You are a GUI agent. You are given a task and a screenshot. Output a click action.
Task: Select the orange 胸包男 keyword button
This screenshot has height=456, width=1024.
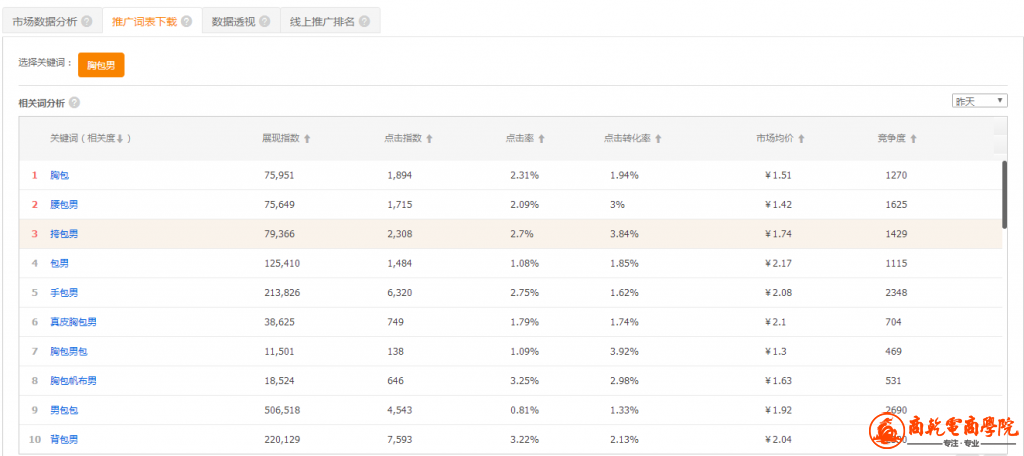pos(101,65)
